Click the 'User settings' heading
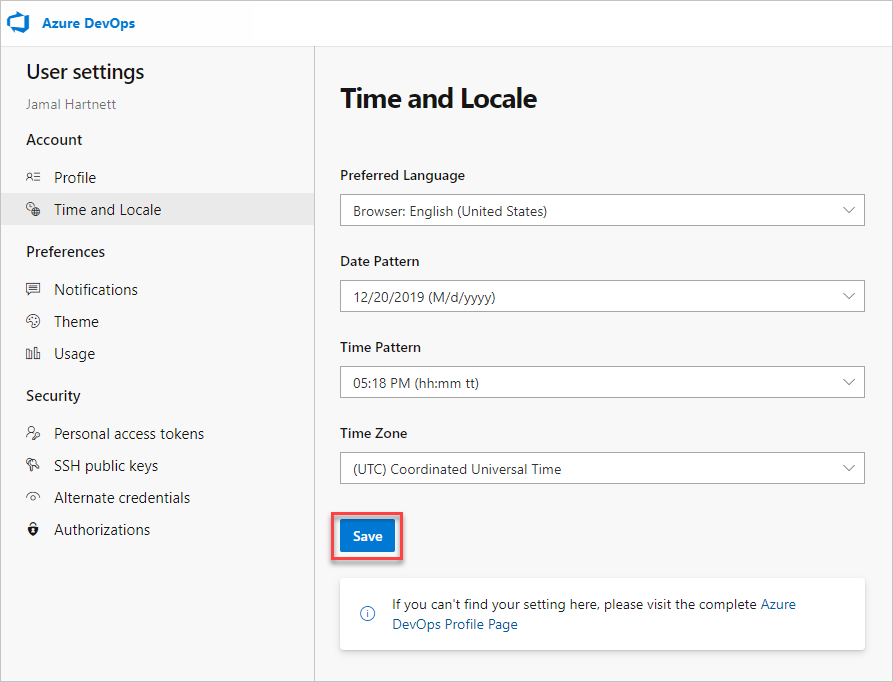This screenshot has width=893, height=682. (x=85, y=72)
